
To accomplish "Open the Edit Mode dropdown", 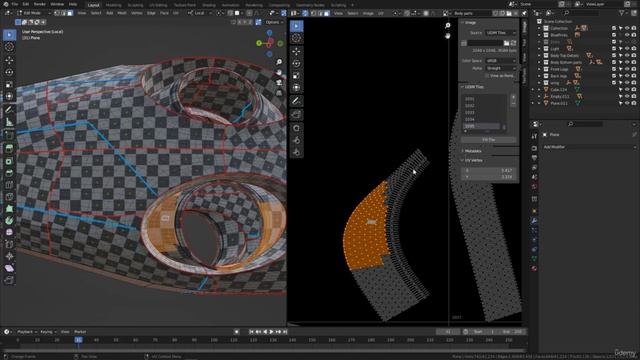I will click(x=33, y=13).
